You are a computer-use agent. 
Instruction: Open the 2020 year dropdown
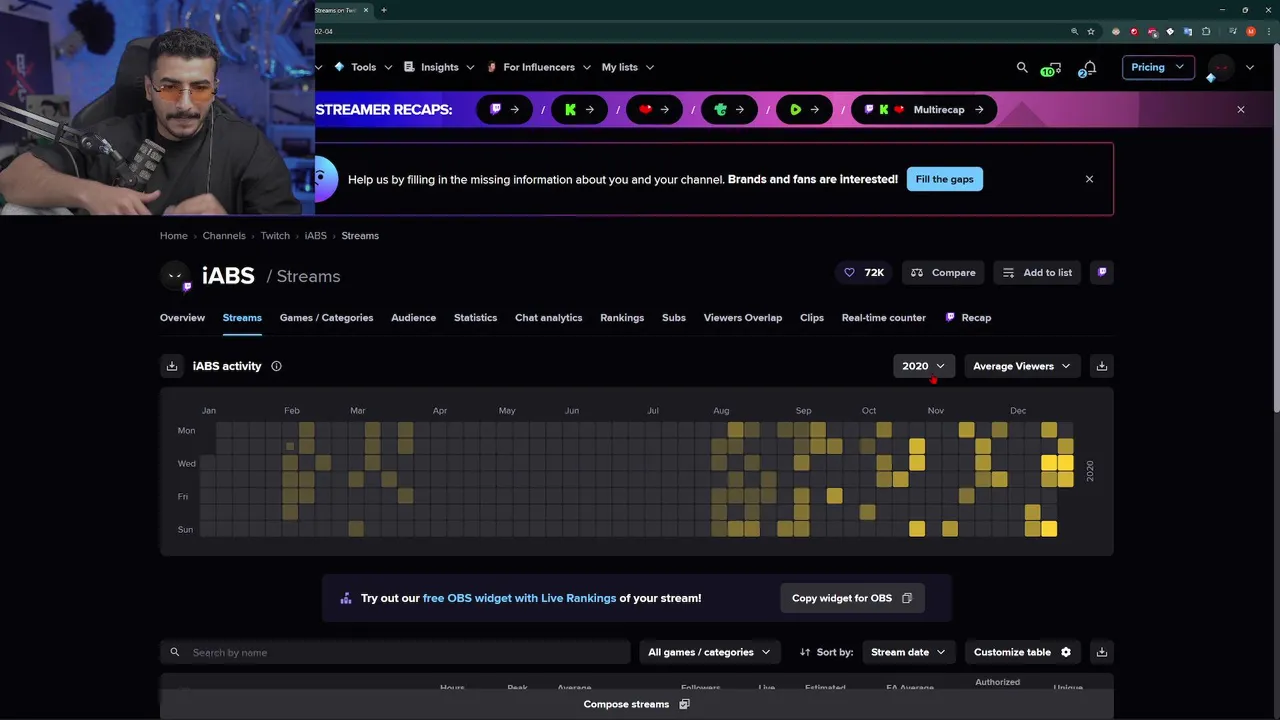[924, 366]
